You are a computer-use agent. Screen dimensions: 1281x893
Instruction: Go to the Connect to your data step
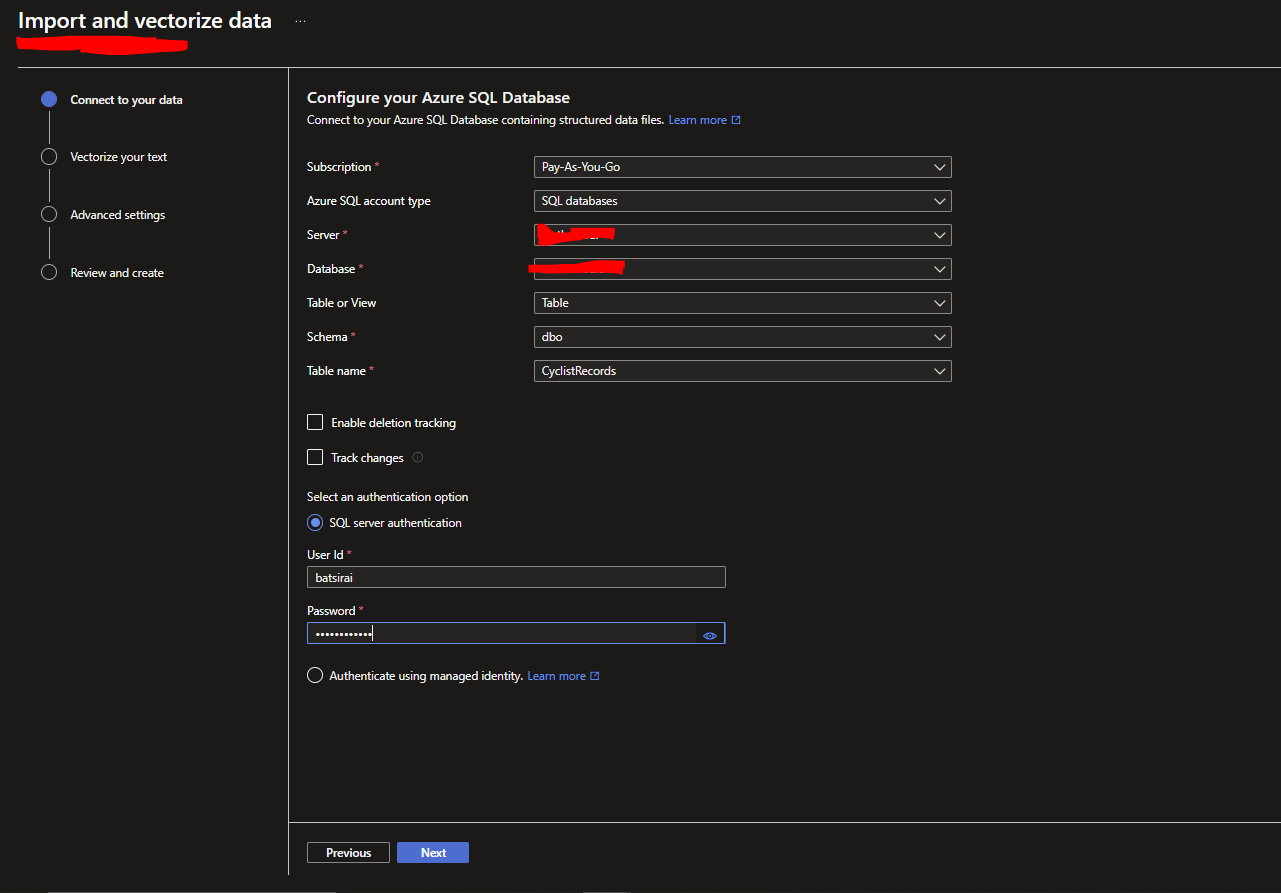click(126, 100)
